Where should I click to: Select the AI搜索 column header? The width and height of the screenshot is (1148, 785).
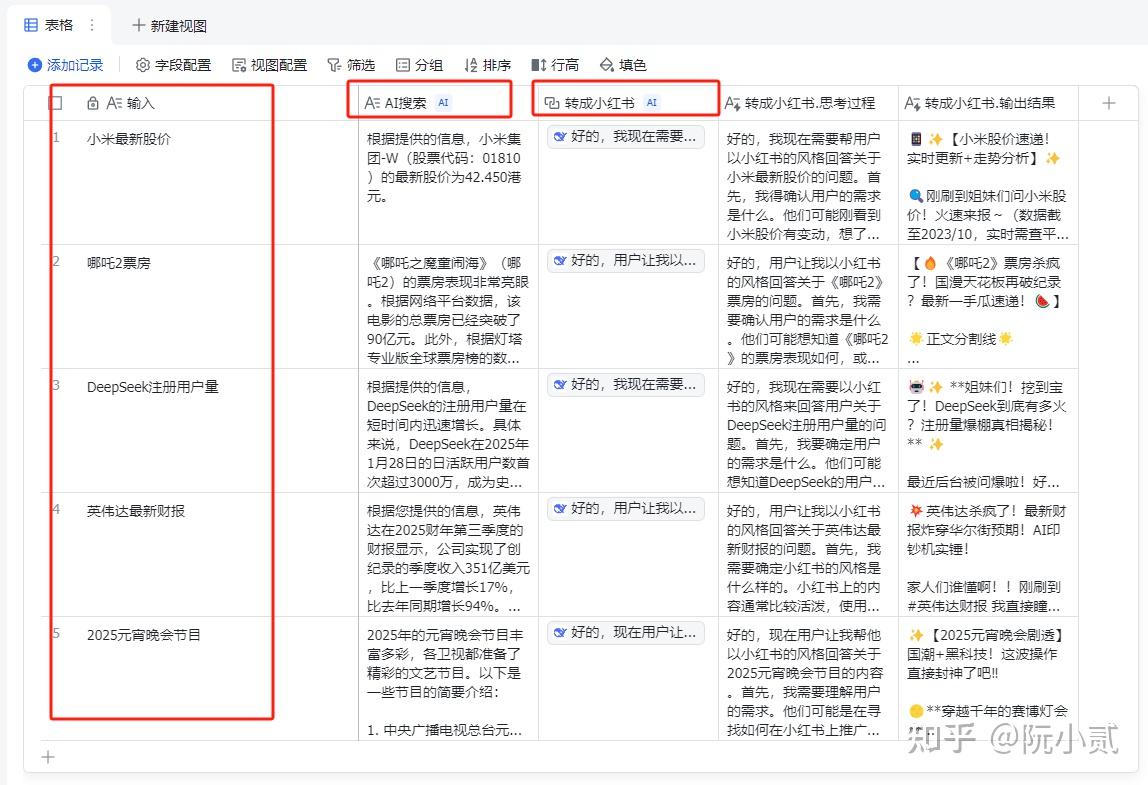pos(448,103)
